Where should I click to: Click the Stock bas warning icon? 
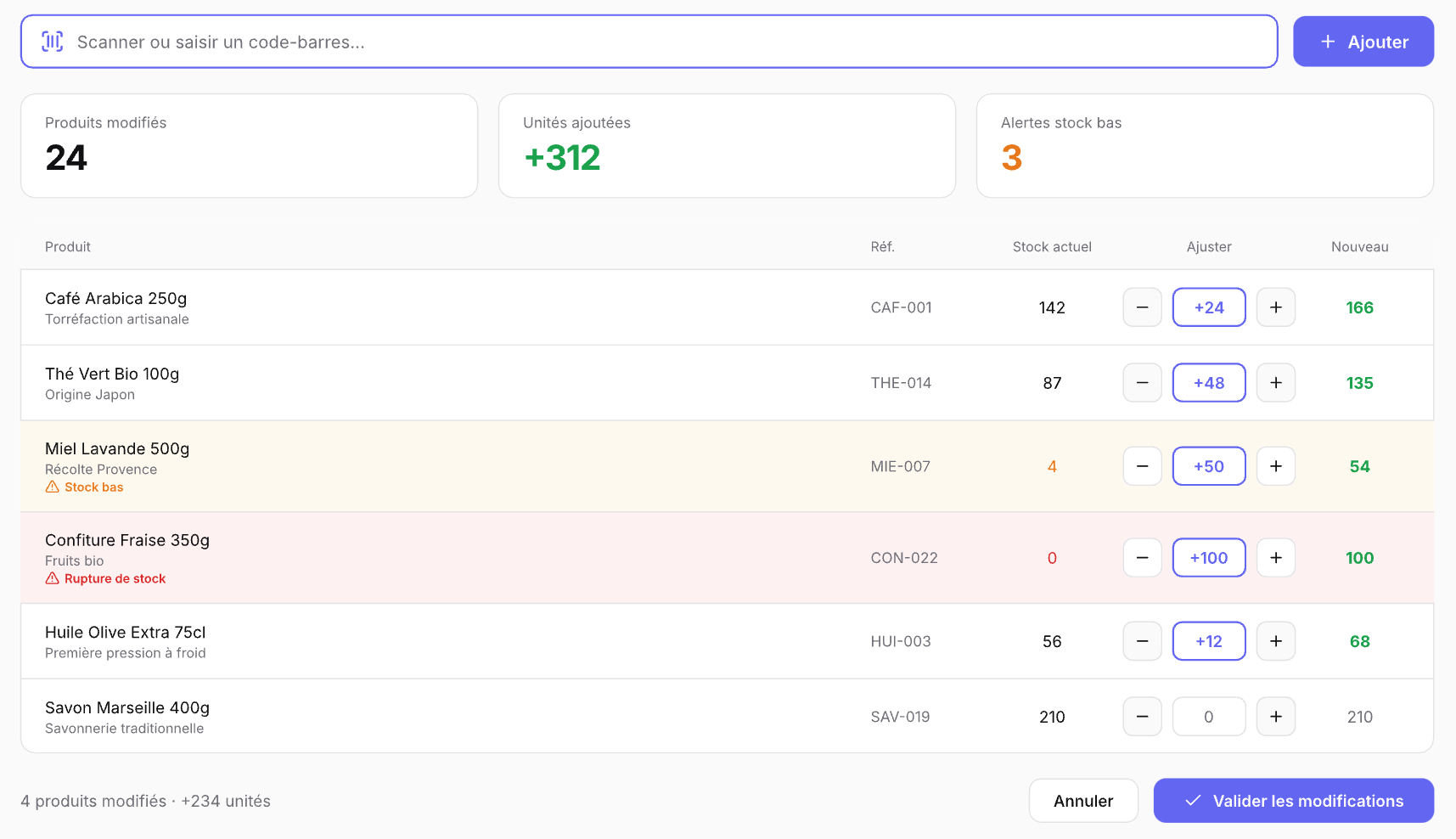point(53,487)
